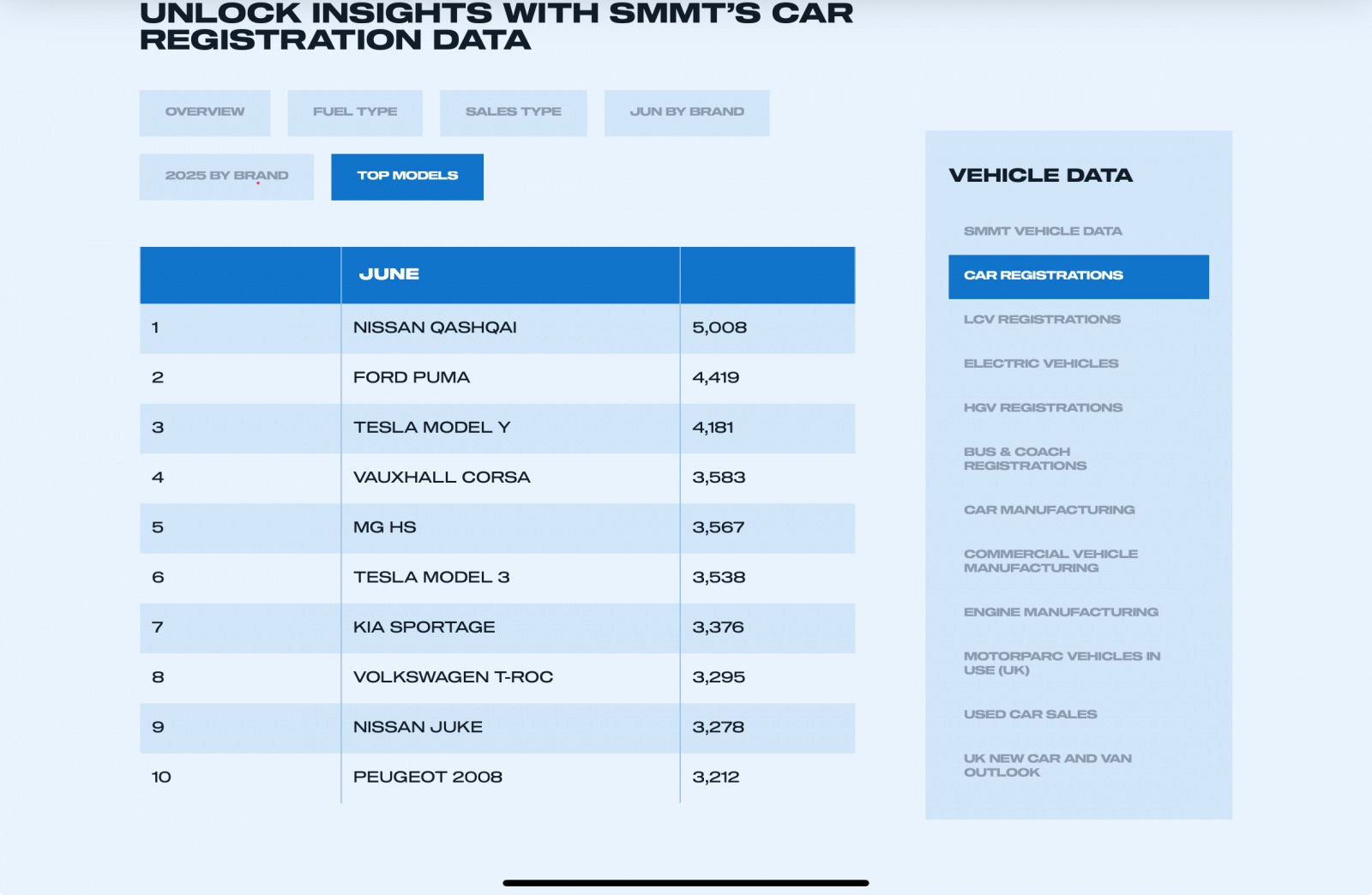Tap the home indicator bar at bottom

pyautogui.click(x=686, y=883)
